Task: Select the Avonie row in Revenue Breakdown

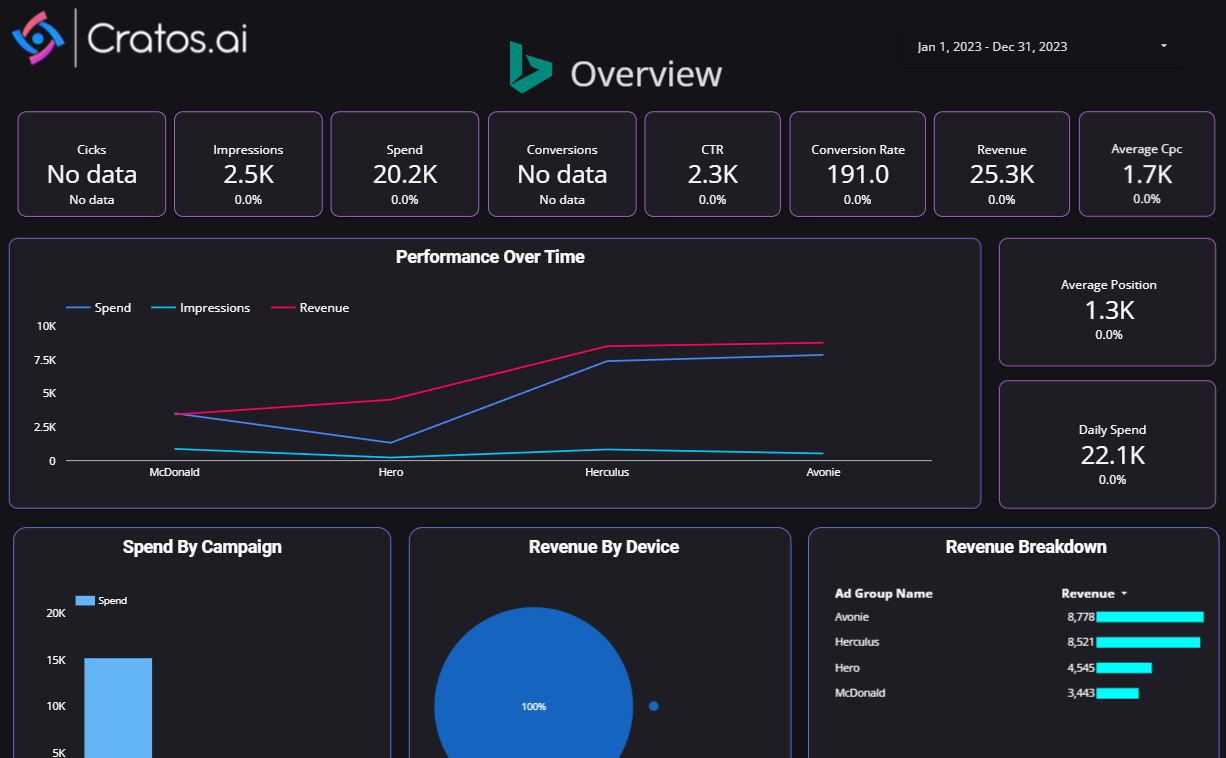Action: coord(1019,617)
